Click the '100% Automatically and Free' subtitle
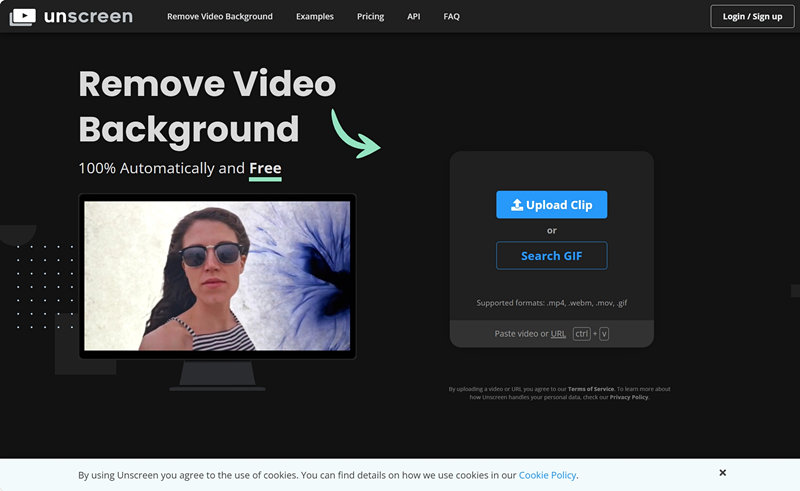This screenshot has height=491, width=800. click(x=180, y=168)
